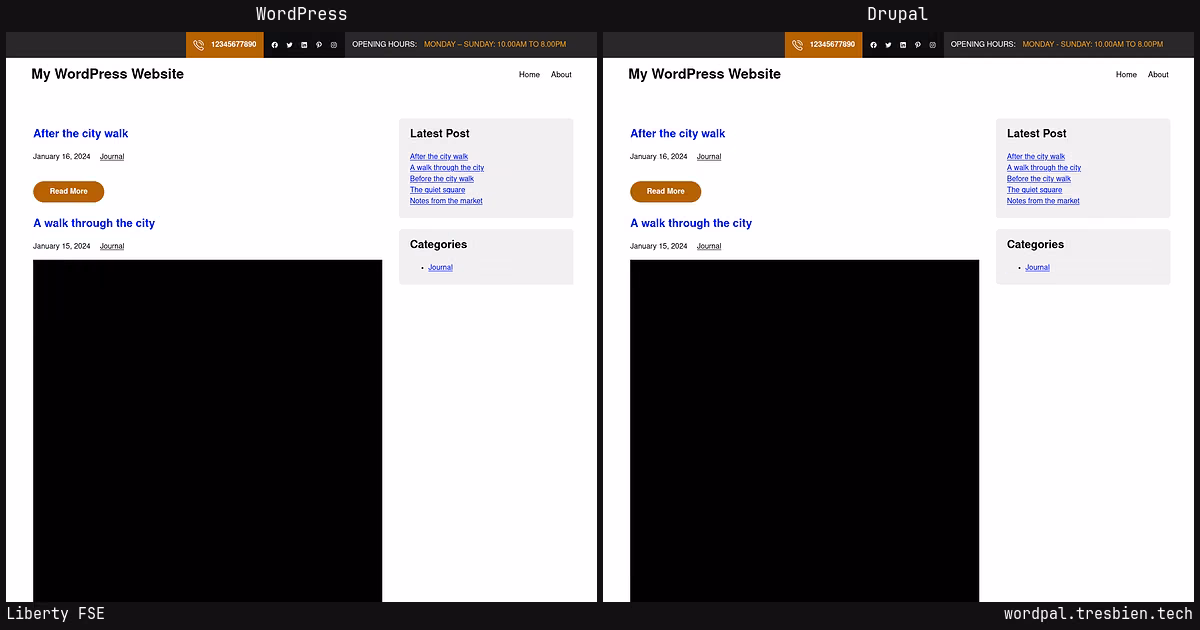Viewport: 1200px width, 630px height.
Task: Open the Pinterest icon in Drupal panel
Action: (x=918, y=45)
